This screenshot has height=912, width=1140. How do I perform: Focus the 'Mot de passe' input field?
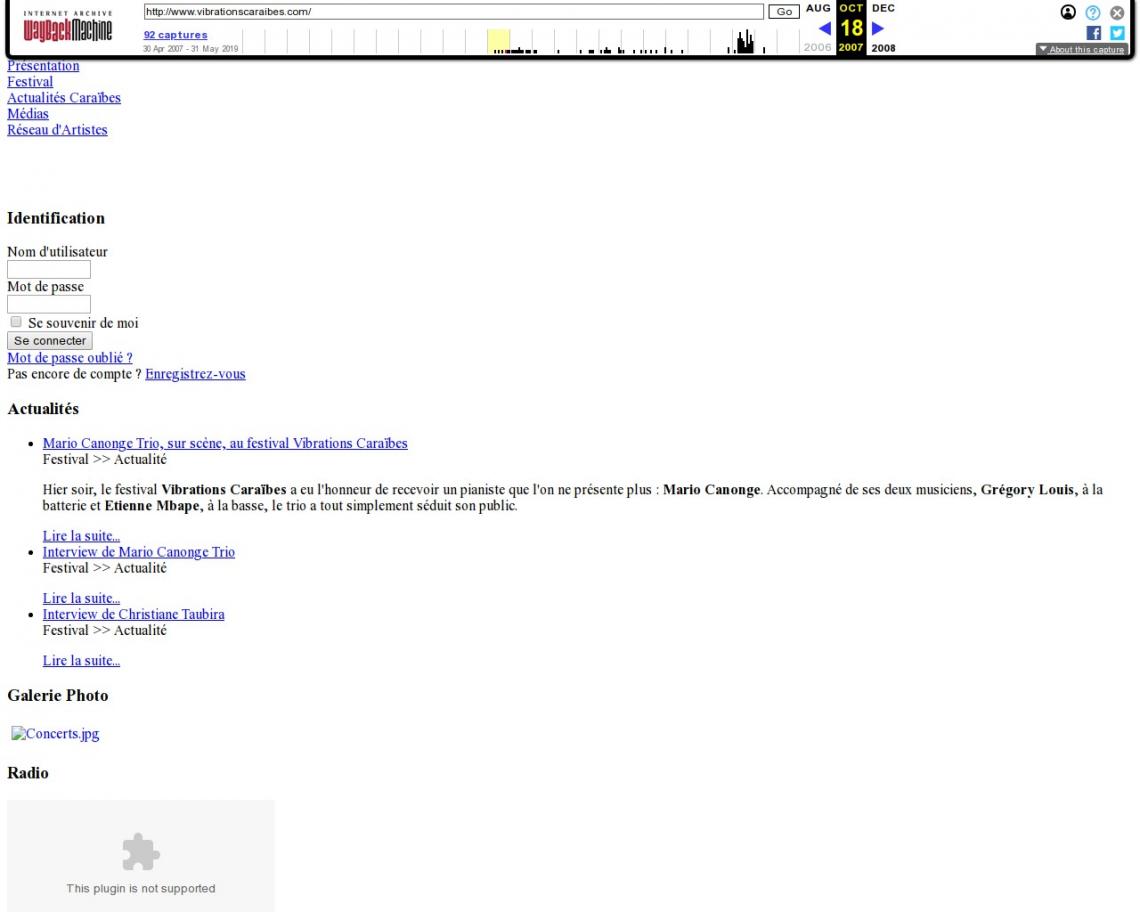click(49, 304)
